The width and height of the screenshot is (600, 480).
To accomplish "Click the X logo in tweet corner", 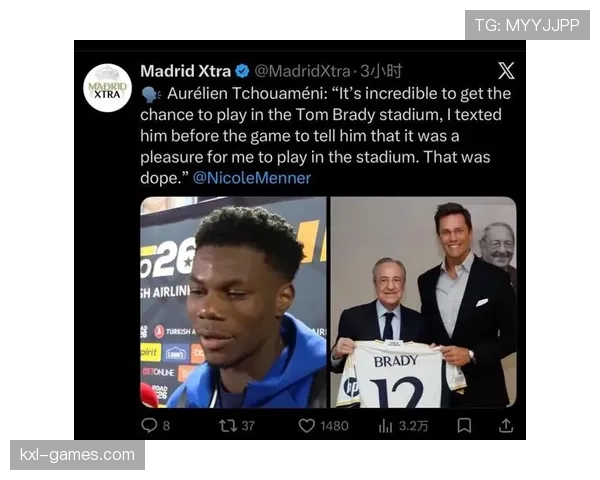I will point(506,70).
